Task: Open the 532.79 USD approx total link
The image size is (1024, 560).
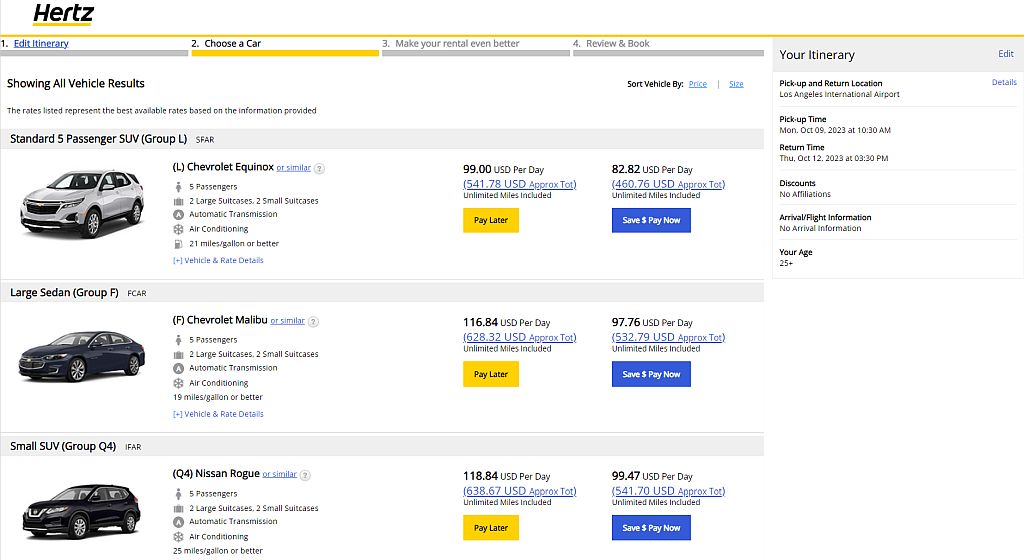Action: tap(668, 337)
